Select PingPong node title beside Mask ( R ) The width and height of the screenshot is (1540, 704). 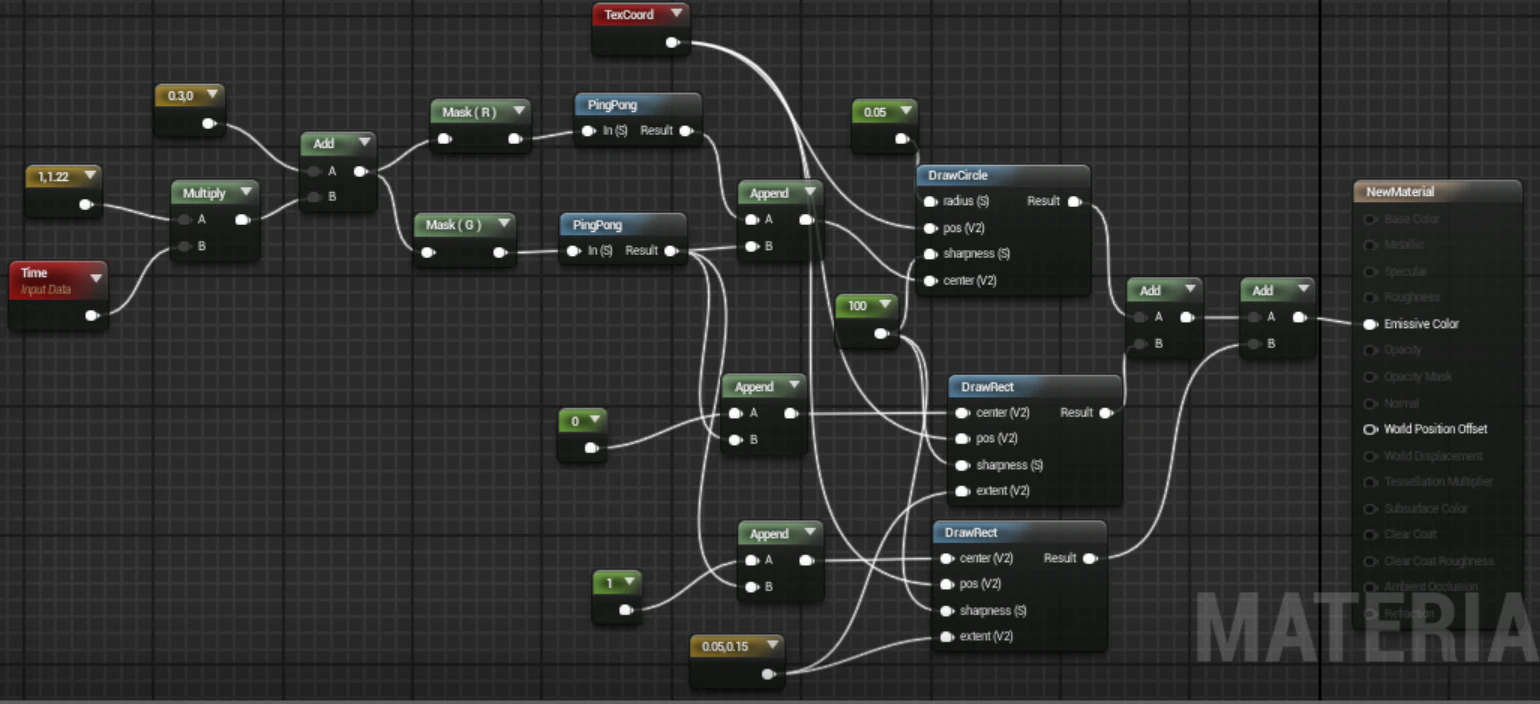[612, 106]
